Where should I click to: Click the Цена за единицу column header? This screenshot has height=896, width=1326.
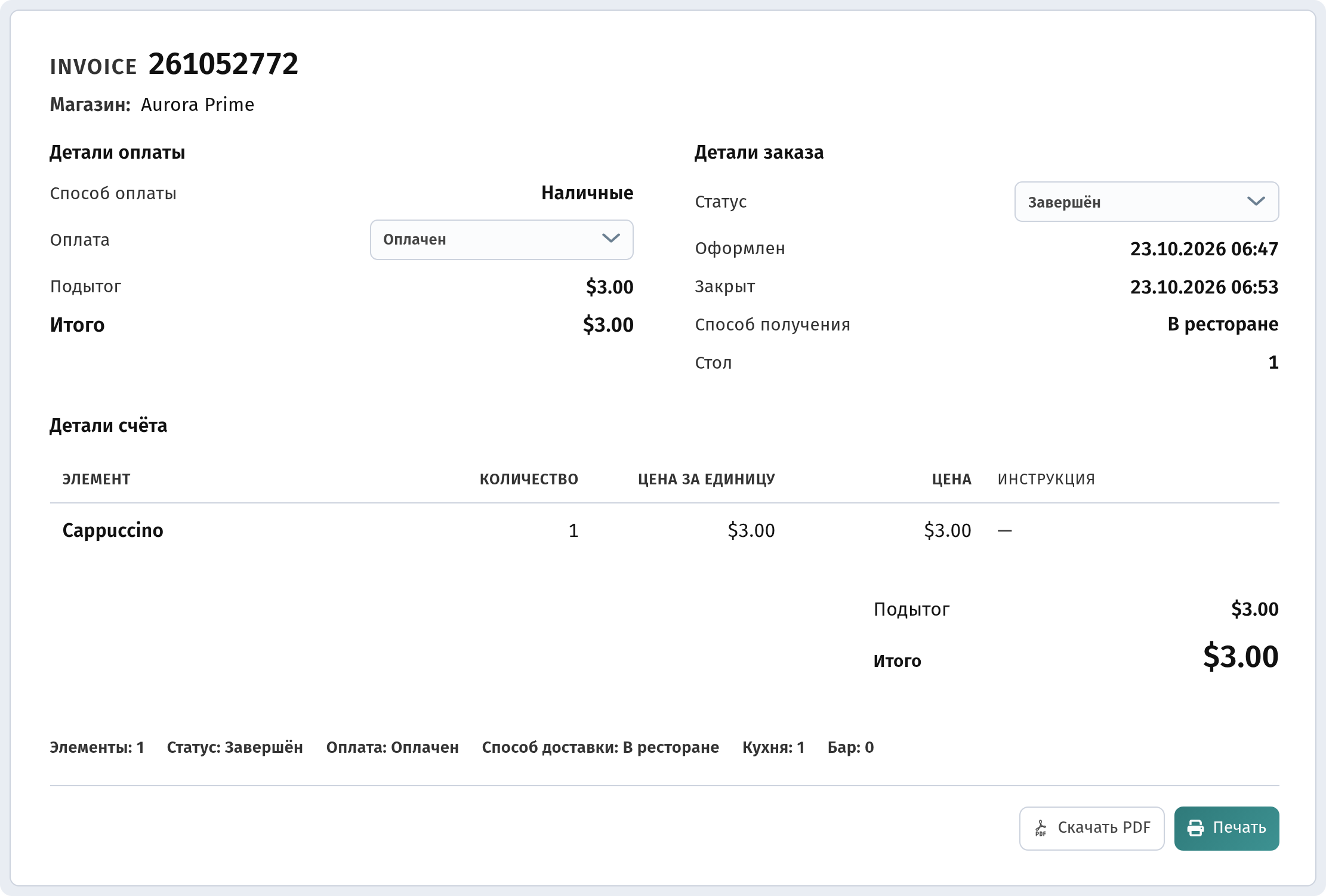coord(707,480)
